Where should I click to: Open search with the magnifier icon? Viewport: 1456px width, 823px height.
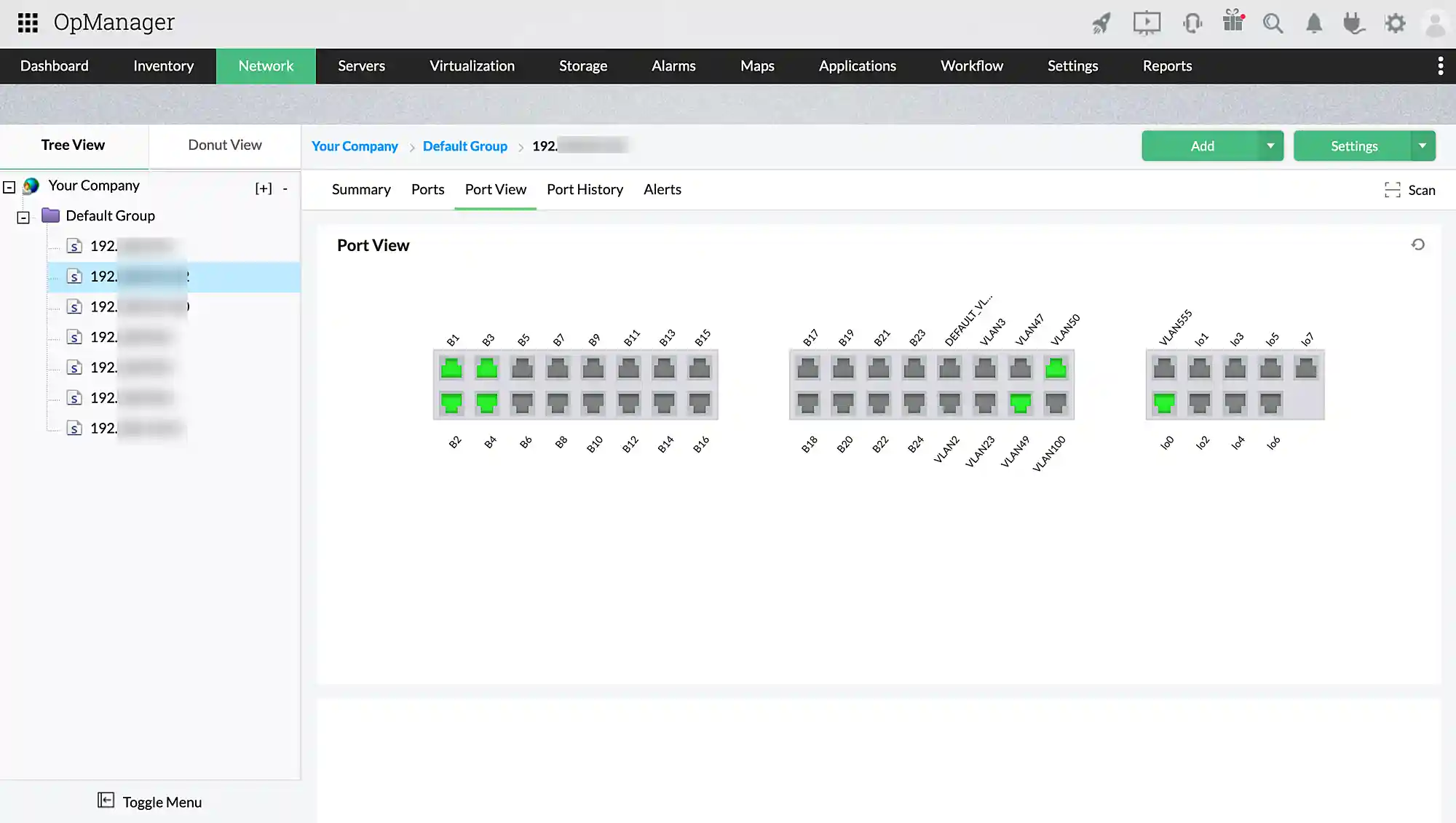pyautogui.click(x=1273, y=23)
